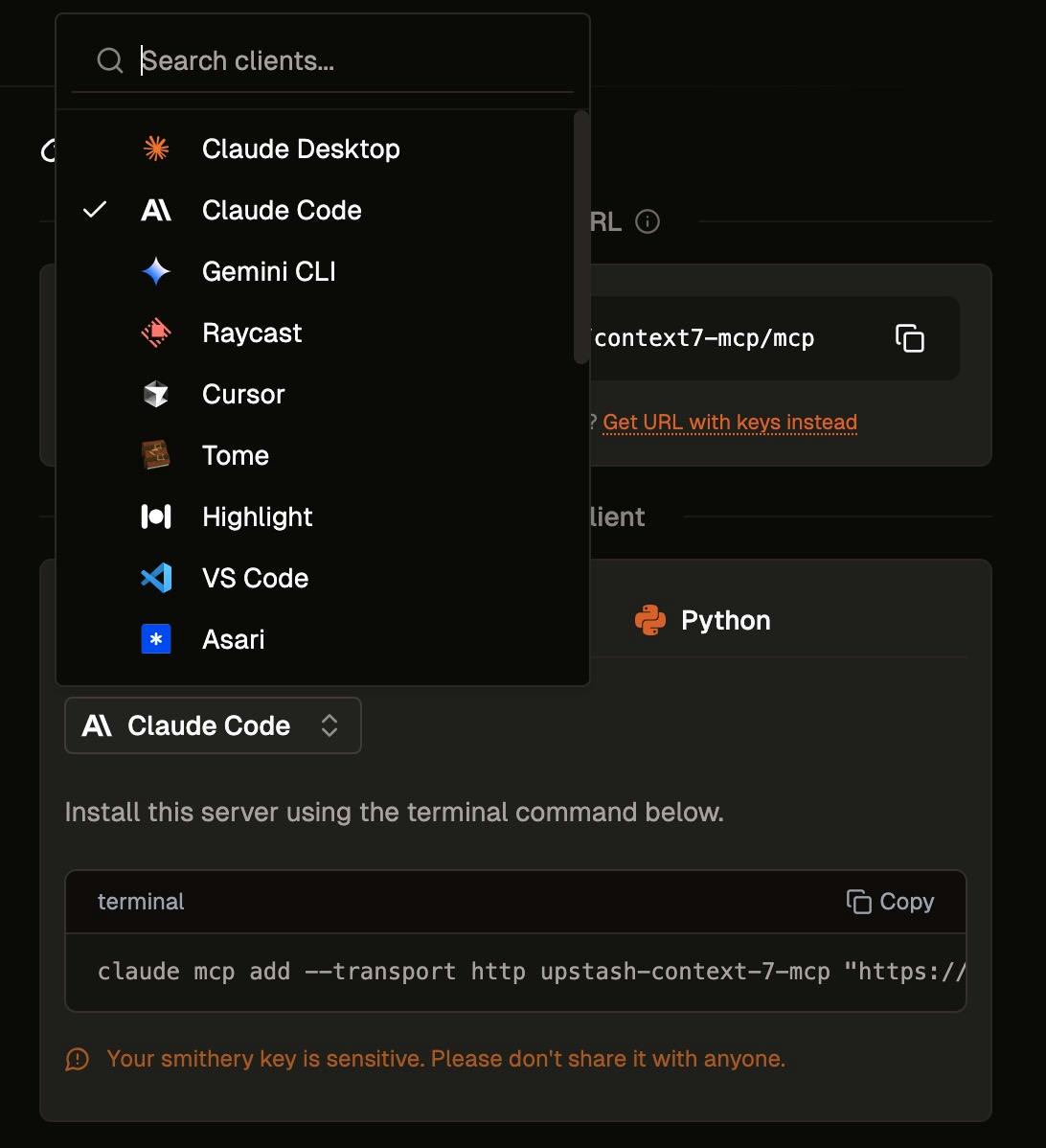Click the Tome book icon

pos(156,455)
